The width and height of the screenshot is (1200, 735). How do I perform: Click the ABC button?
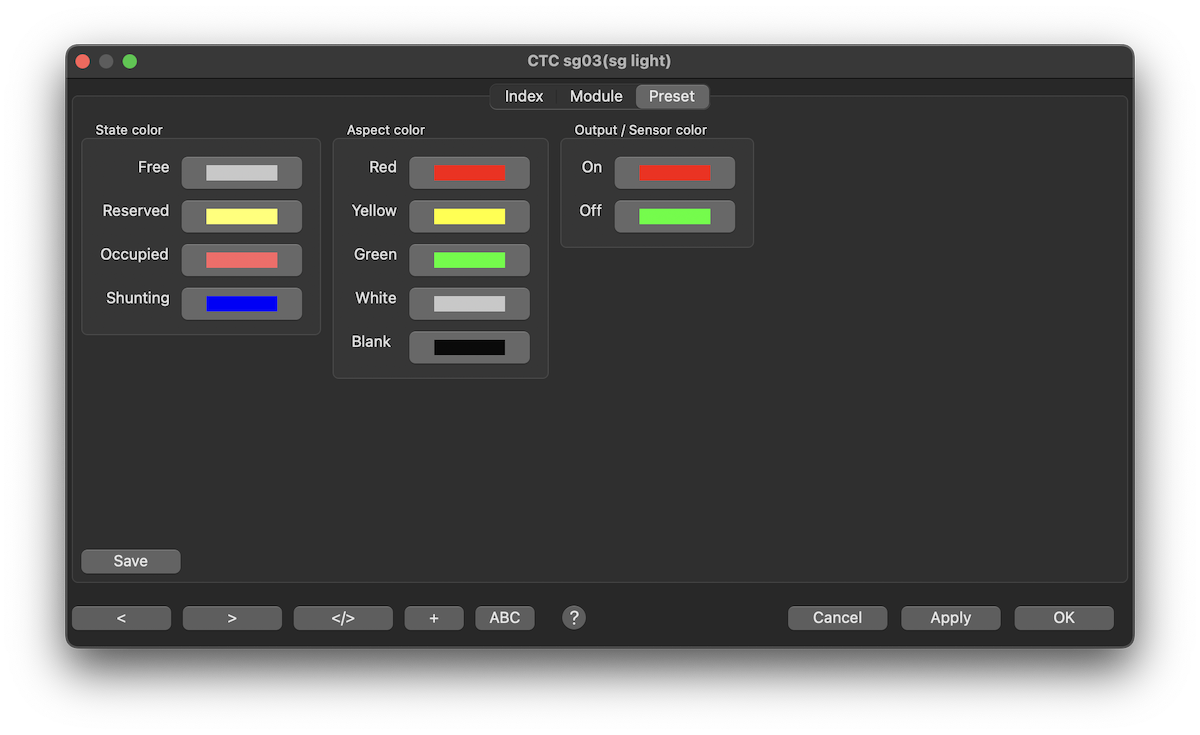(x=505, y=618)
